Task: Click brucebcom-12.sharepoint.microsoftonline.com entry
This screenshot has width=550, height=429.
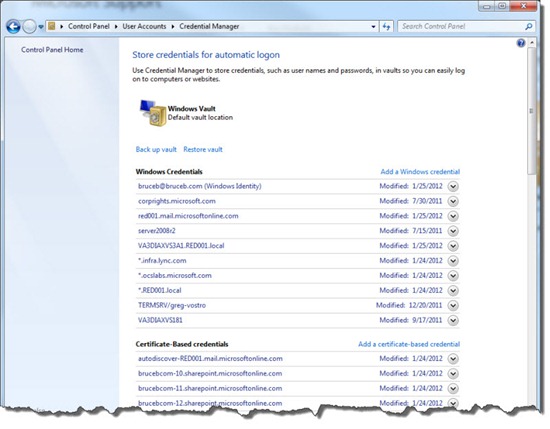Action: click(x=210, y=403)
